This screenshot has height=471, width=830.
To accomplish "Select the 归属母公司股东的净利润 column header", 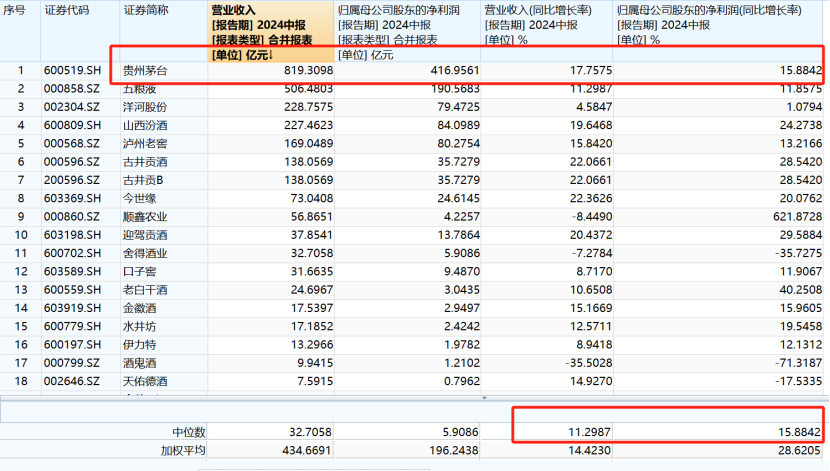I will pos(408,31).
